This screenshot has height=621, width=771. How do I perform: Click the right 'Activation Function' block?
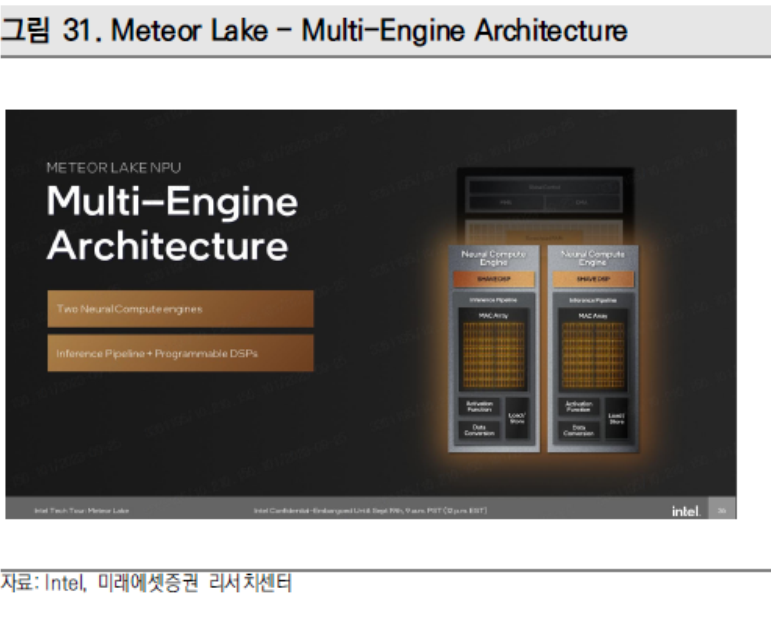579,406
